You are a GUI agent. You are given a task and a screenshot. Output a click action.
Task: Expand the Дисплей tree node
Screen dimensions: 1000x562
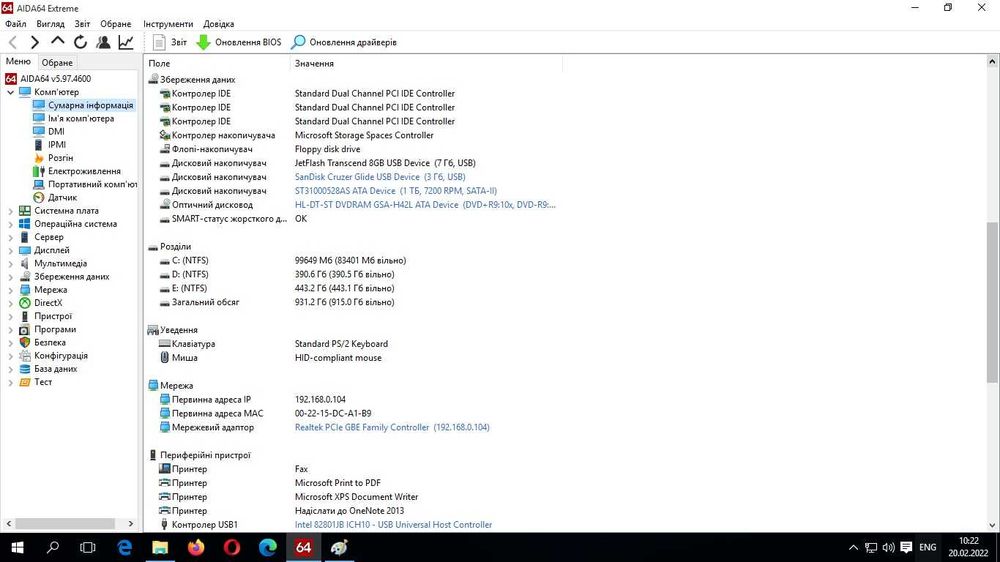(x=10, y=250)
